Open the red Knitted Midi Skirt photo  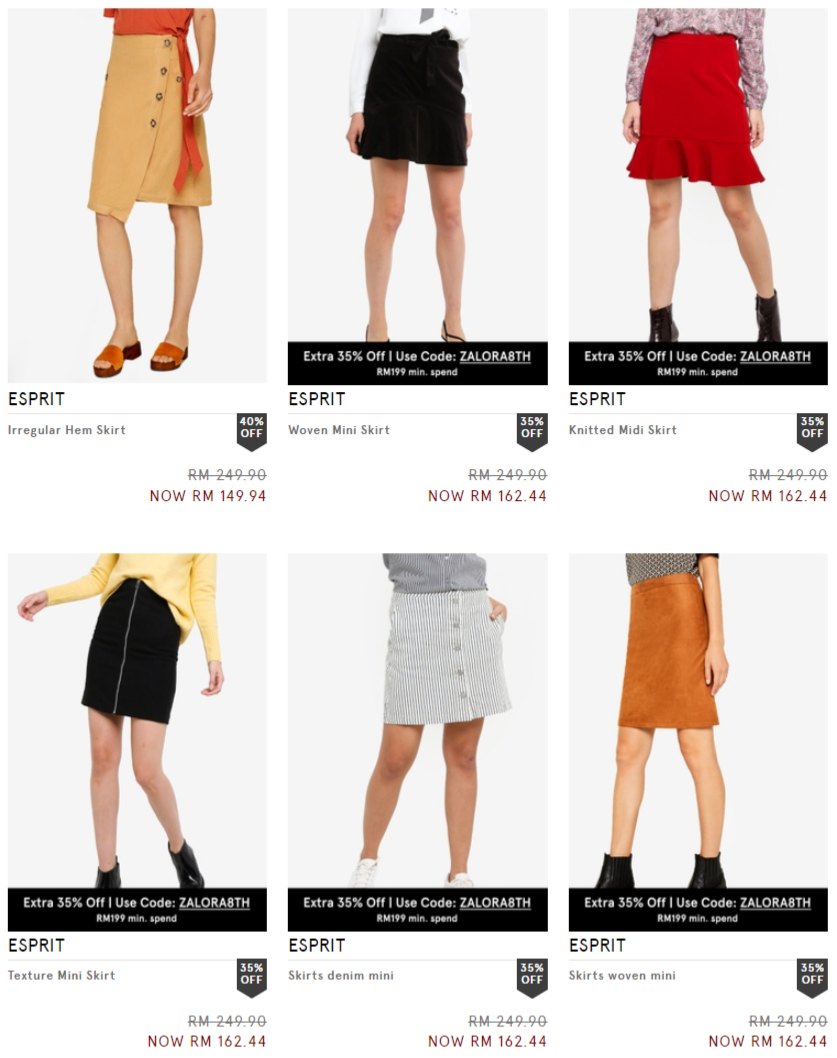tap(698, 175)
